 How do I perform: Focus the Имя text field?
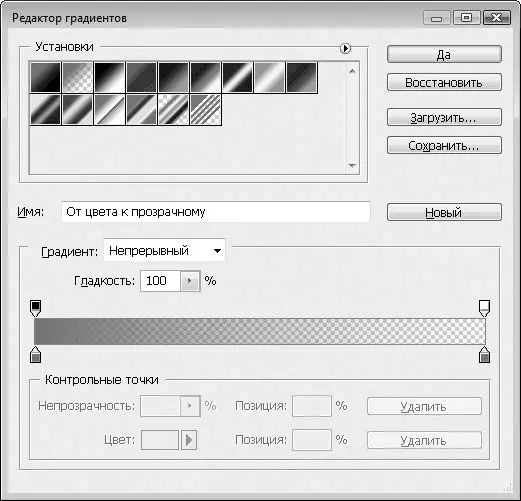pos(216,212)
